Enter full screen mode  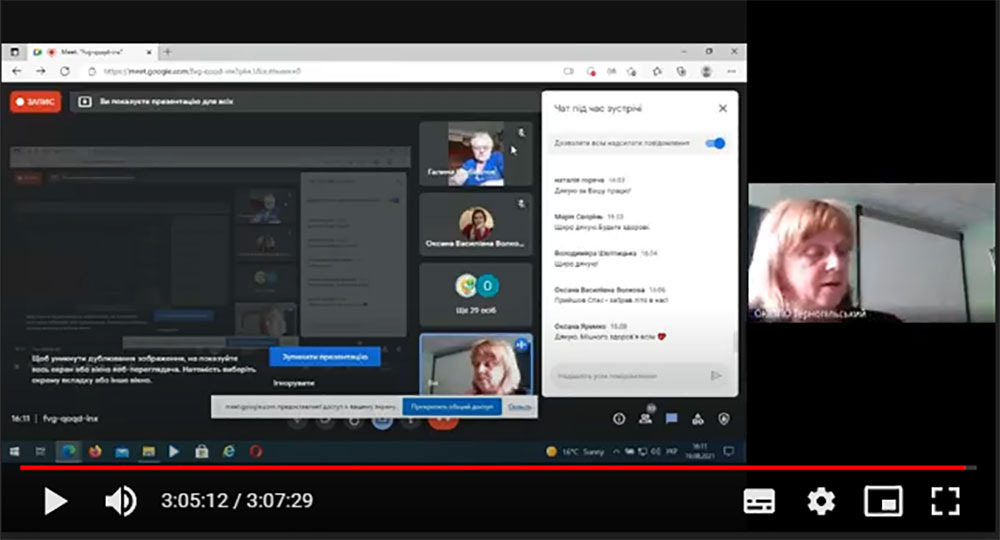tap(945, 501)
